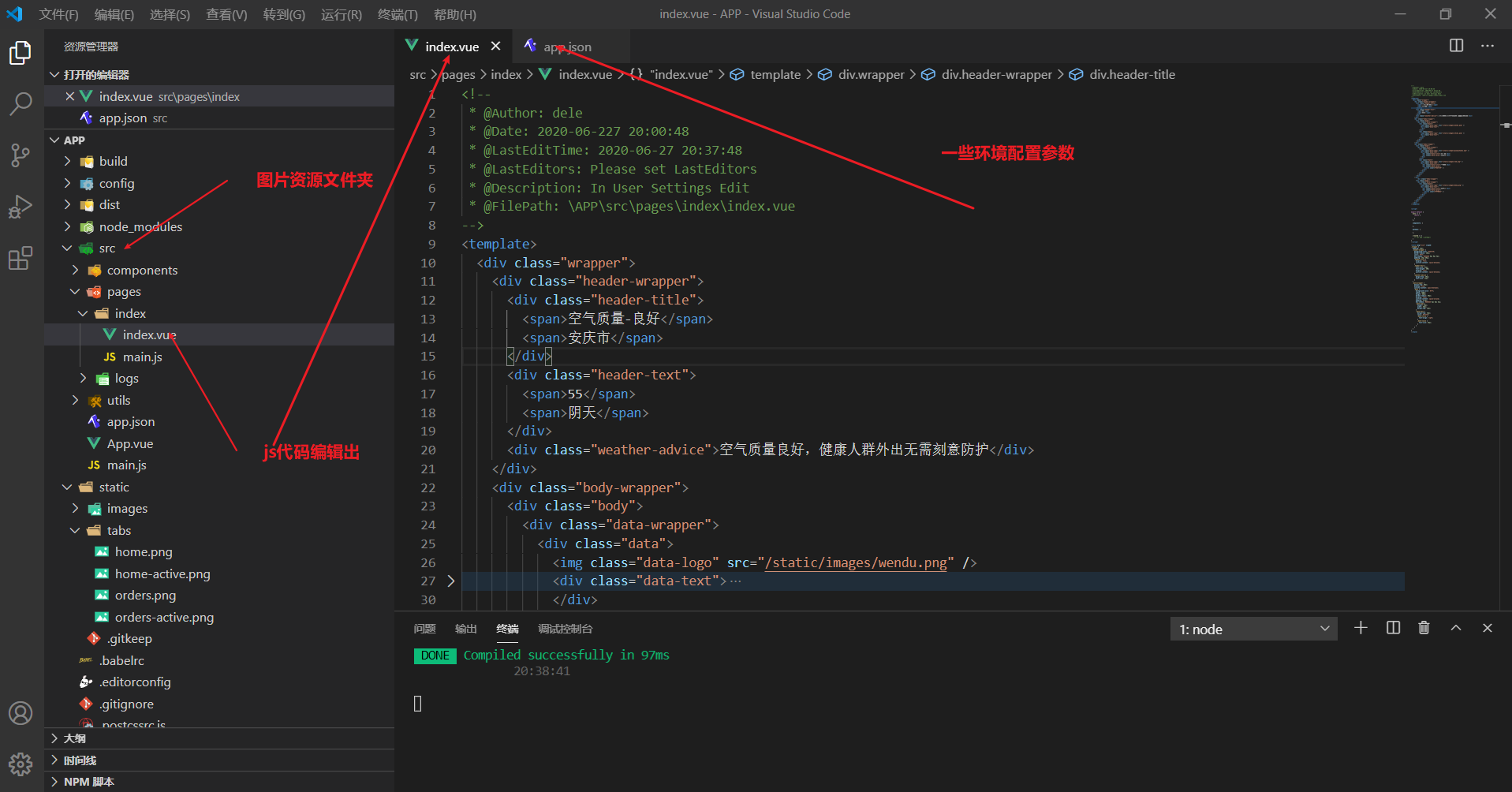Collapse the 打开的编辑器 section

click(219, 74)
